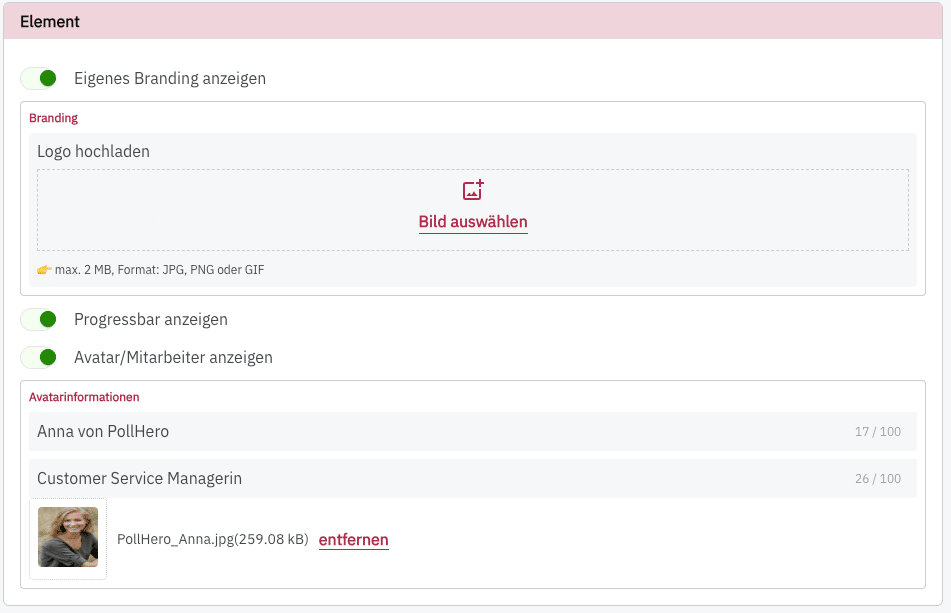The width and height of the screenshot is (951, 613).
Task: Click the pointing hand emoji before the file size hint
Action: pyautogui.click(x=44, y=270)
